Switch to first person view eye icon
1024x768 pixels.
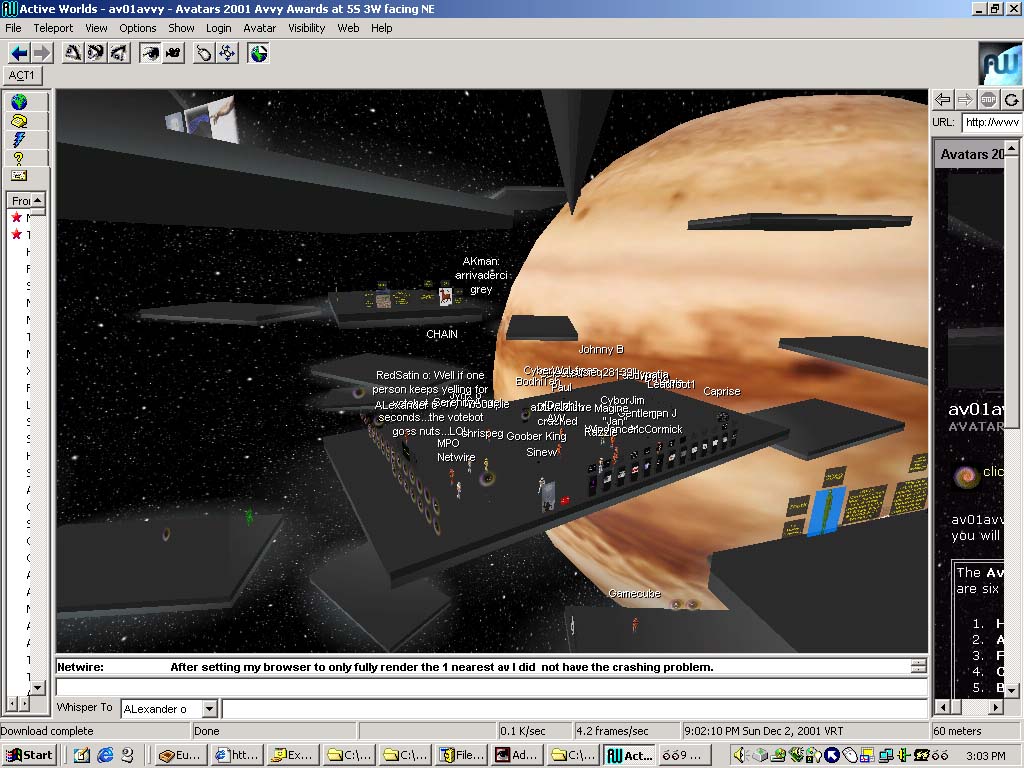point(150,53)
